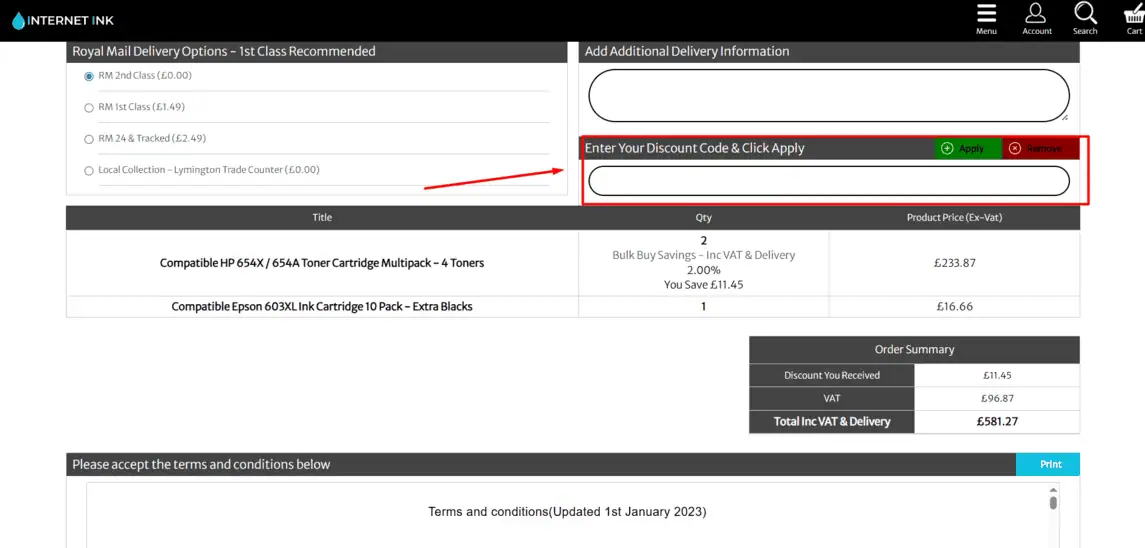1145x548 pixels.
Task: Click the Title column header
Action: (322, 218)
